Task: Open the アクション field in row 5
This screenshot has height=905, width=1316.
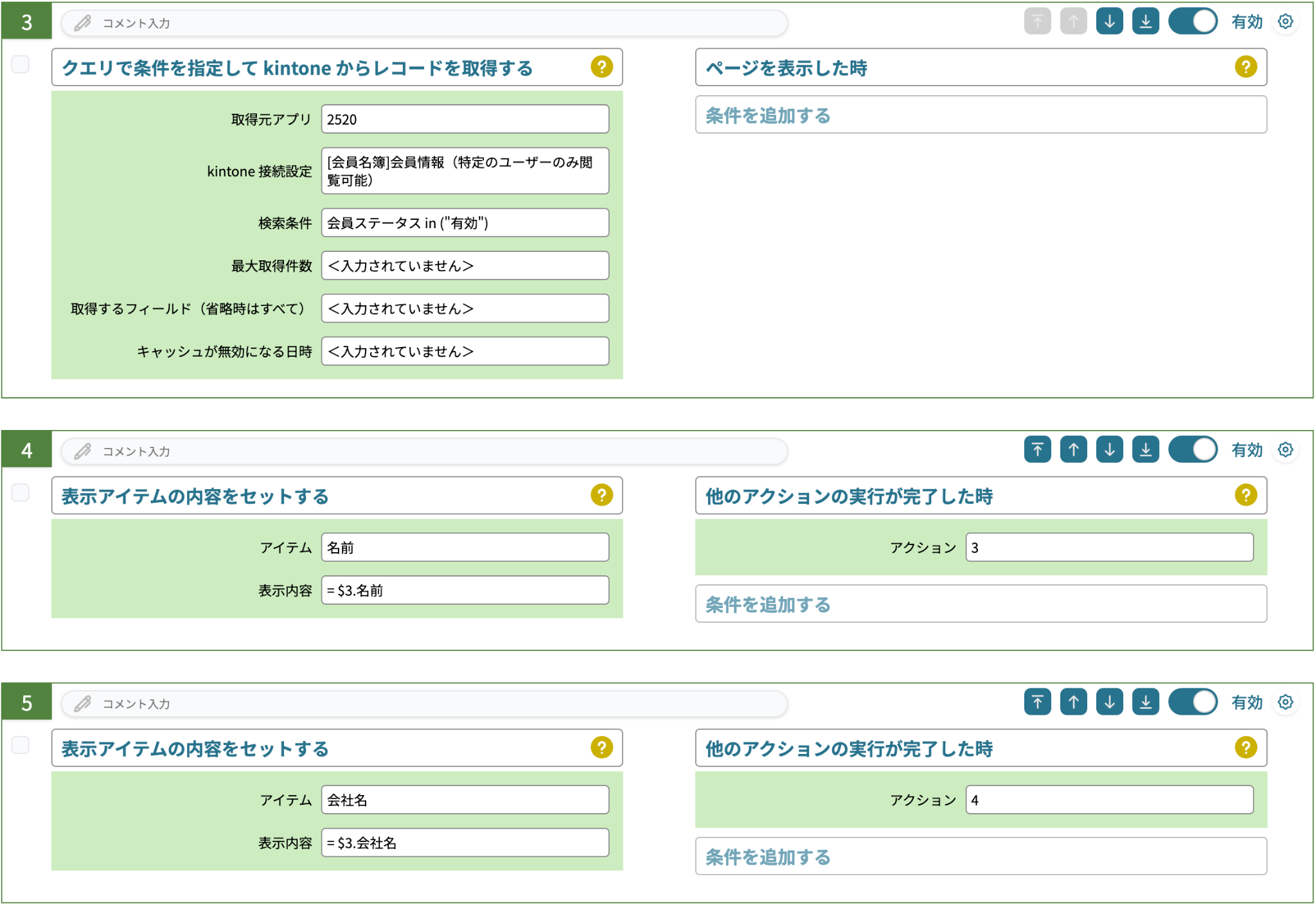Action: (1109, 800)
